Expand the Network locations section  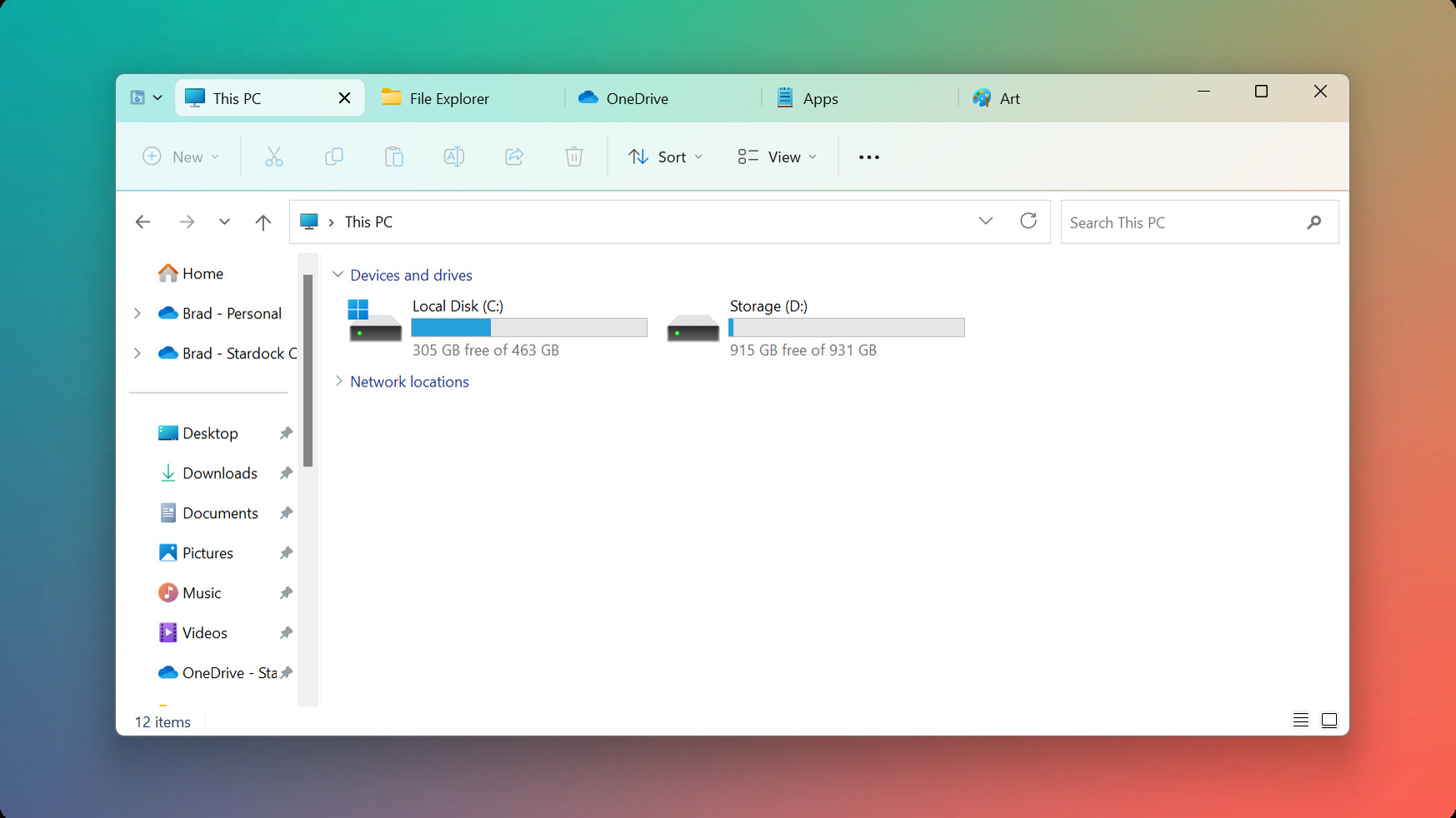coord(338,382)
